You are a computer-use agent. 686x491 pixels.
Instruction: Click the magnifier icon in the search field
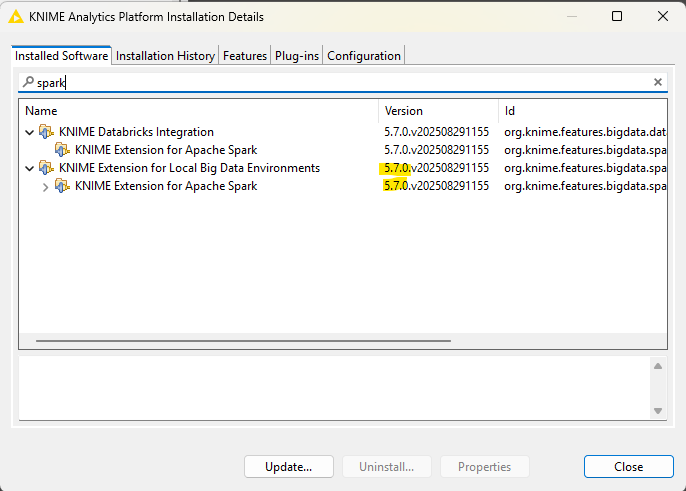(28, 83)
